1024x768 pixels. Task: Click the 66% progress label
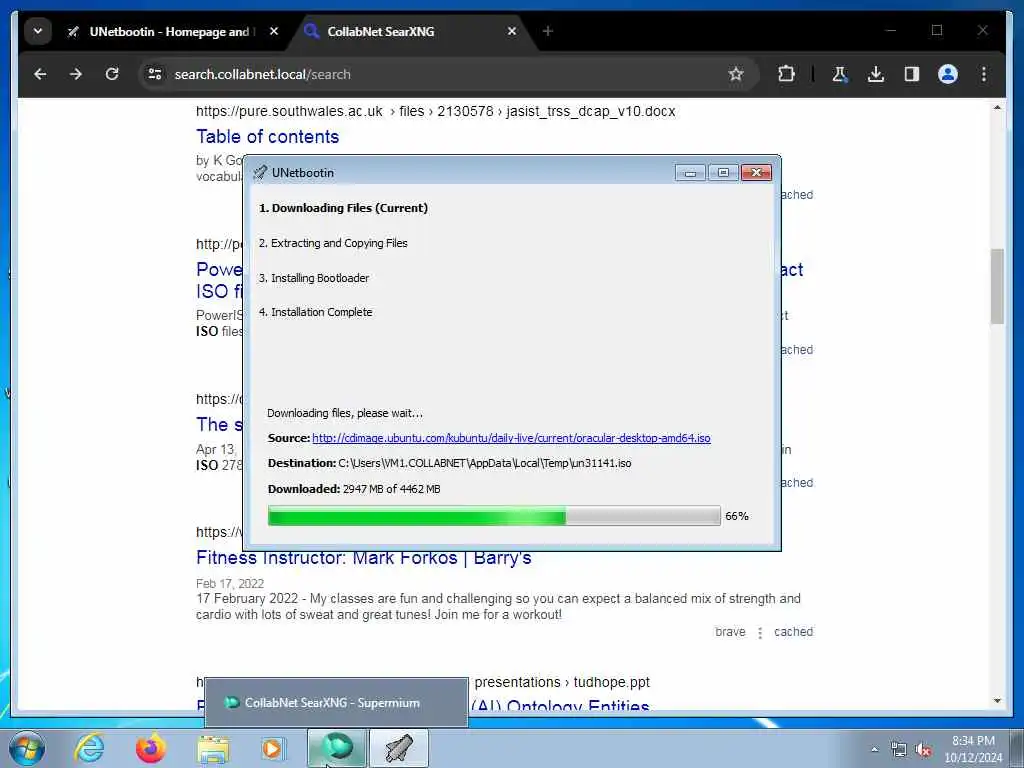tap(737, 516)
